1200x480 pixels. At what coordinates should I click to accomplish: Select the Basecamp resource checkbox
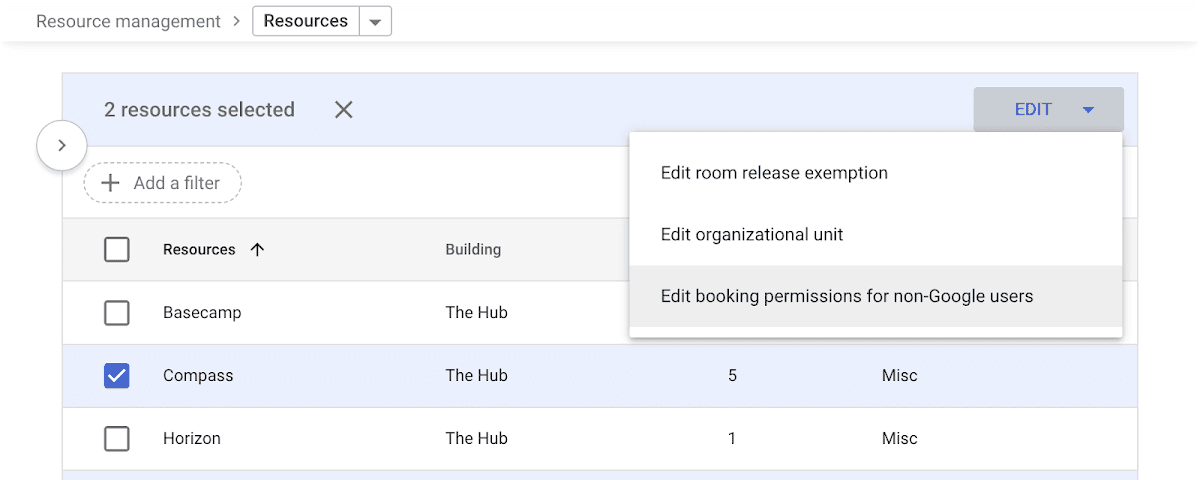click(x=117, y=313)
